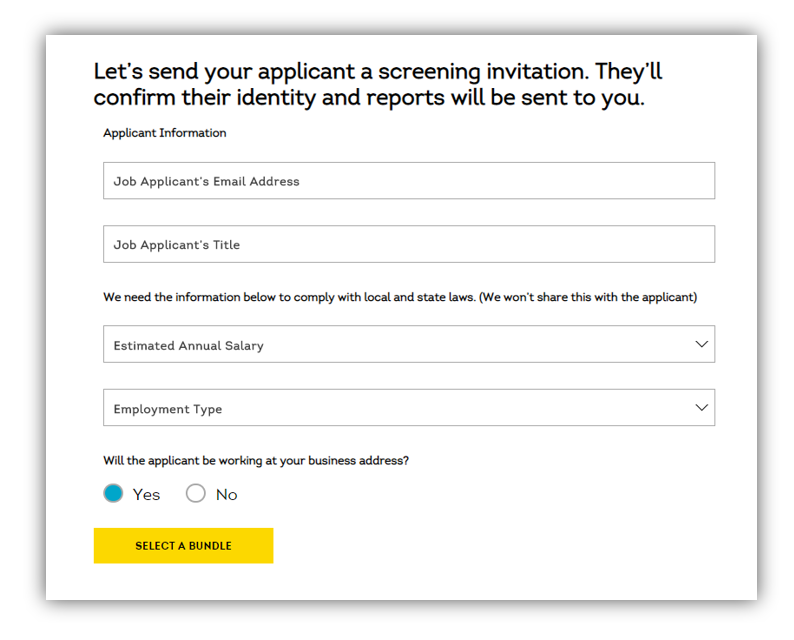Open the Estimated Annual Salary dropdown
Screen dimensions: 794x640
tap(409, 344)
